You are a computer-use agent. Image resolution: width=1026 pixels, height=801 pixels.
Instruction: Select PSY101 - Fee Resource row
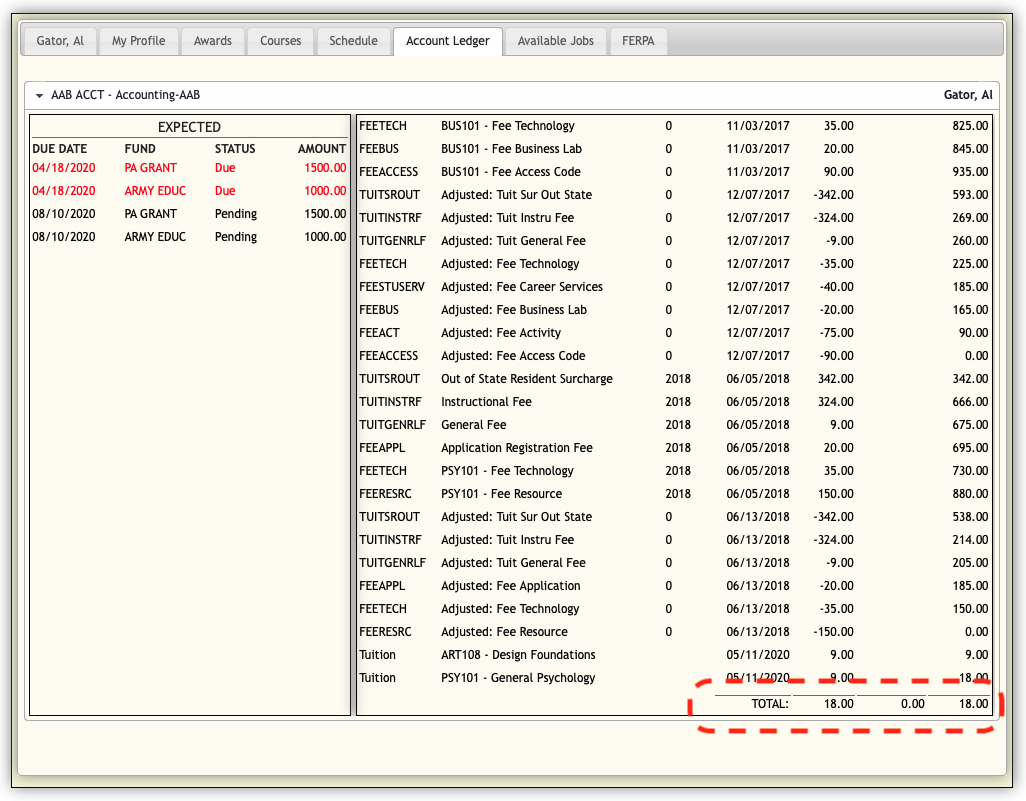[x=674, y=494]
